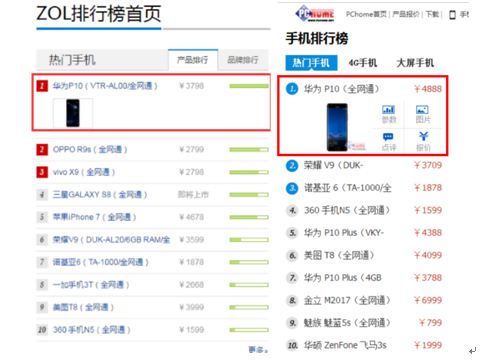Click the 热门手机 heading in ZOL panel
This screenshot has height=362, width=492.
72,60
